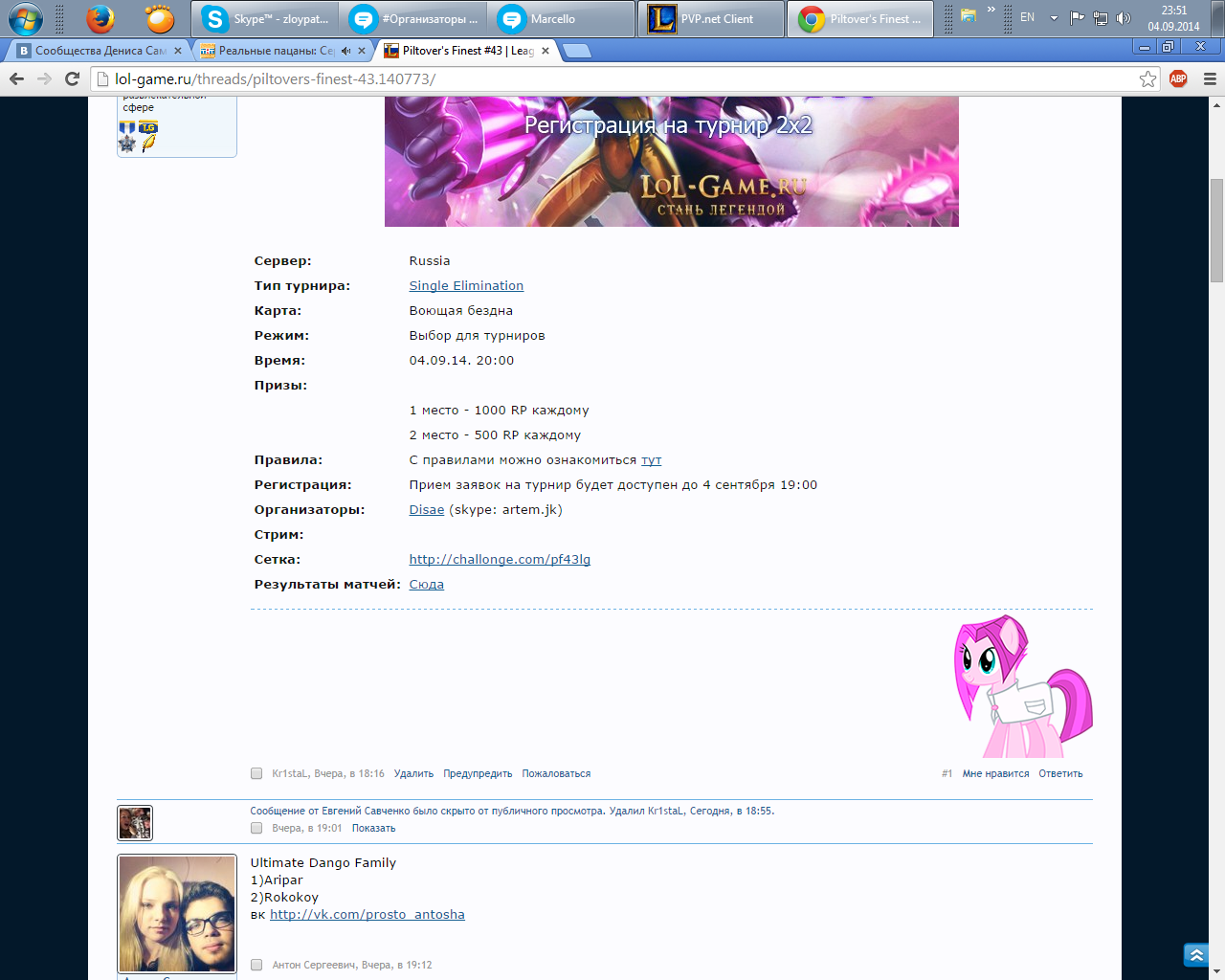Go forward with the browser forward arrow
This screenshot has width=1225, height=980.
point(44,78)
